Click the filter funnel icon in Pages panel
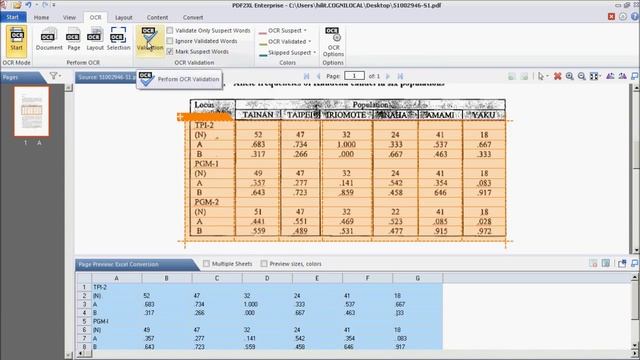Viewport: 640px width, 360px height. point(53,76)
